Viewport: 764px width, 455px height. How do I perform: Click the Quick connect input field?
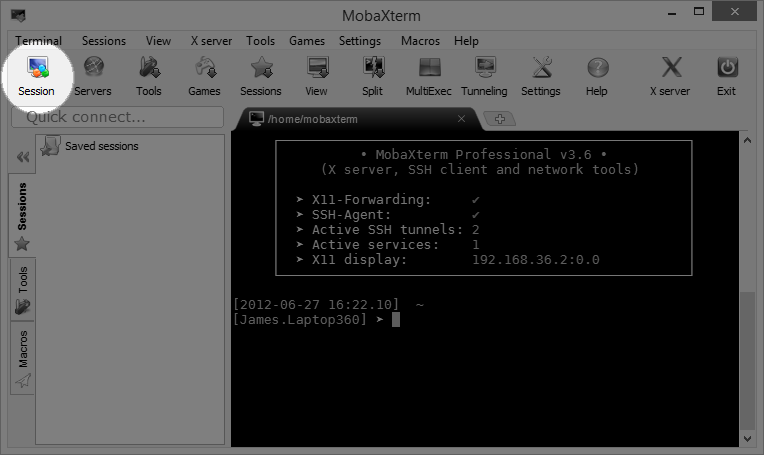coord(117,117)
